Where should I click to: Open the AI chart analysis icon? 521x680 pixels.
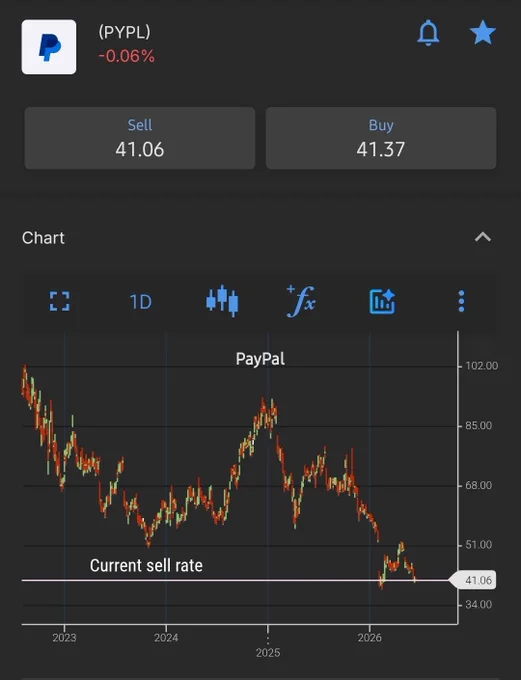pos(382,301)
